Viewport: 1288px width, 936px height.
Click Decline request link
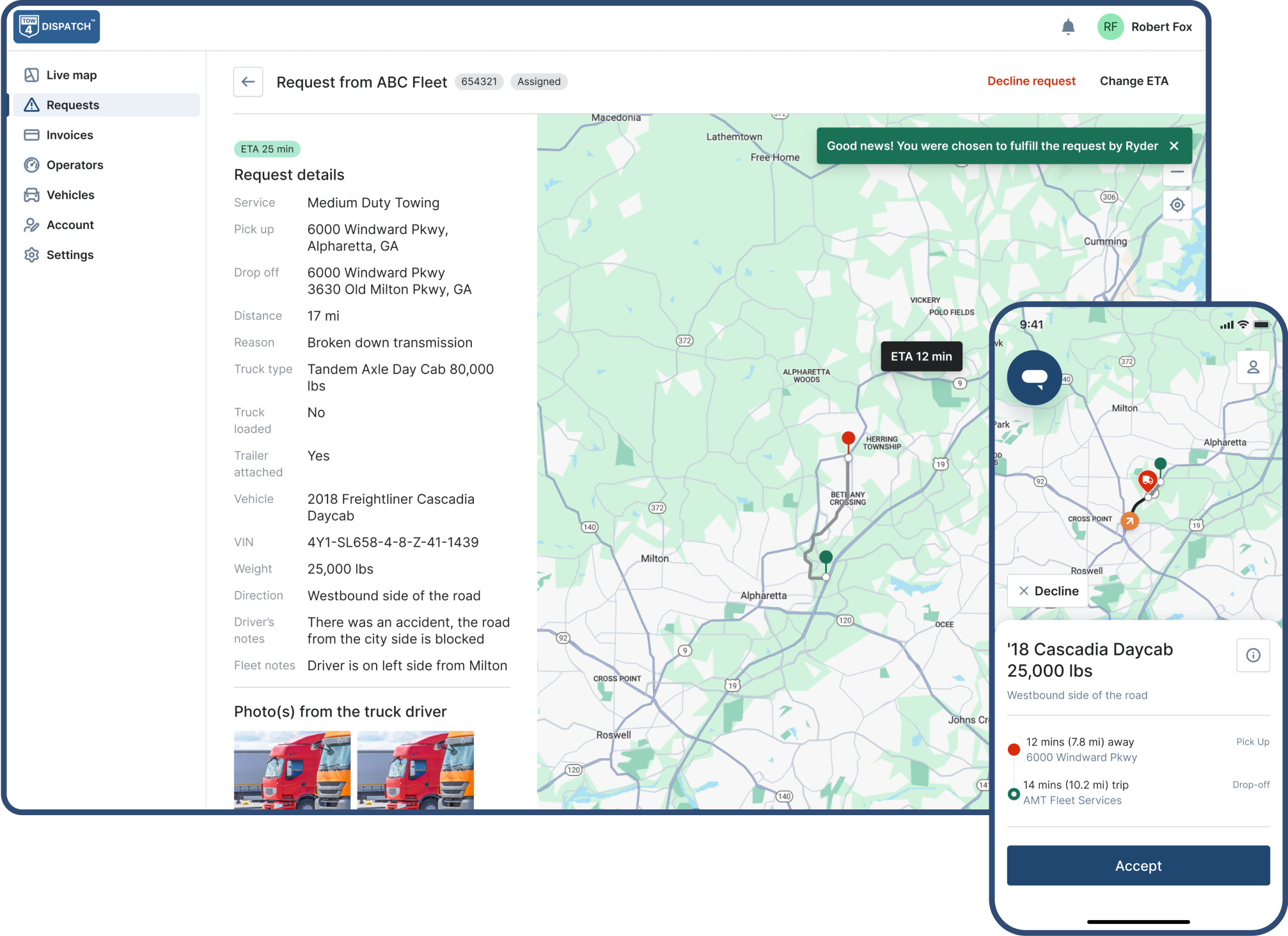pyautogui.click(x=1031, y=81)
